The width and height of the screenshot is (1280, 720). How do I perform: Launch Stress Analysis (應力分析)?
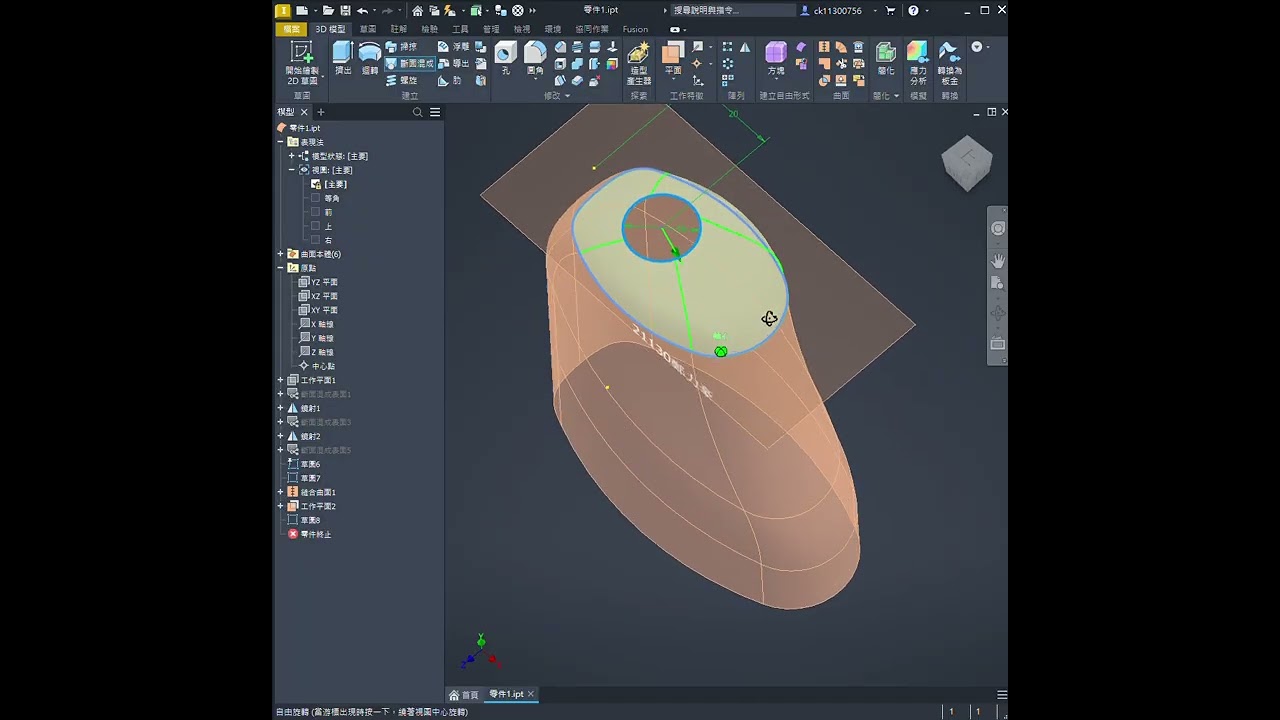click(917, 63)
